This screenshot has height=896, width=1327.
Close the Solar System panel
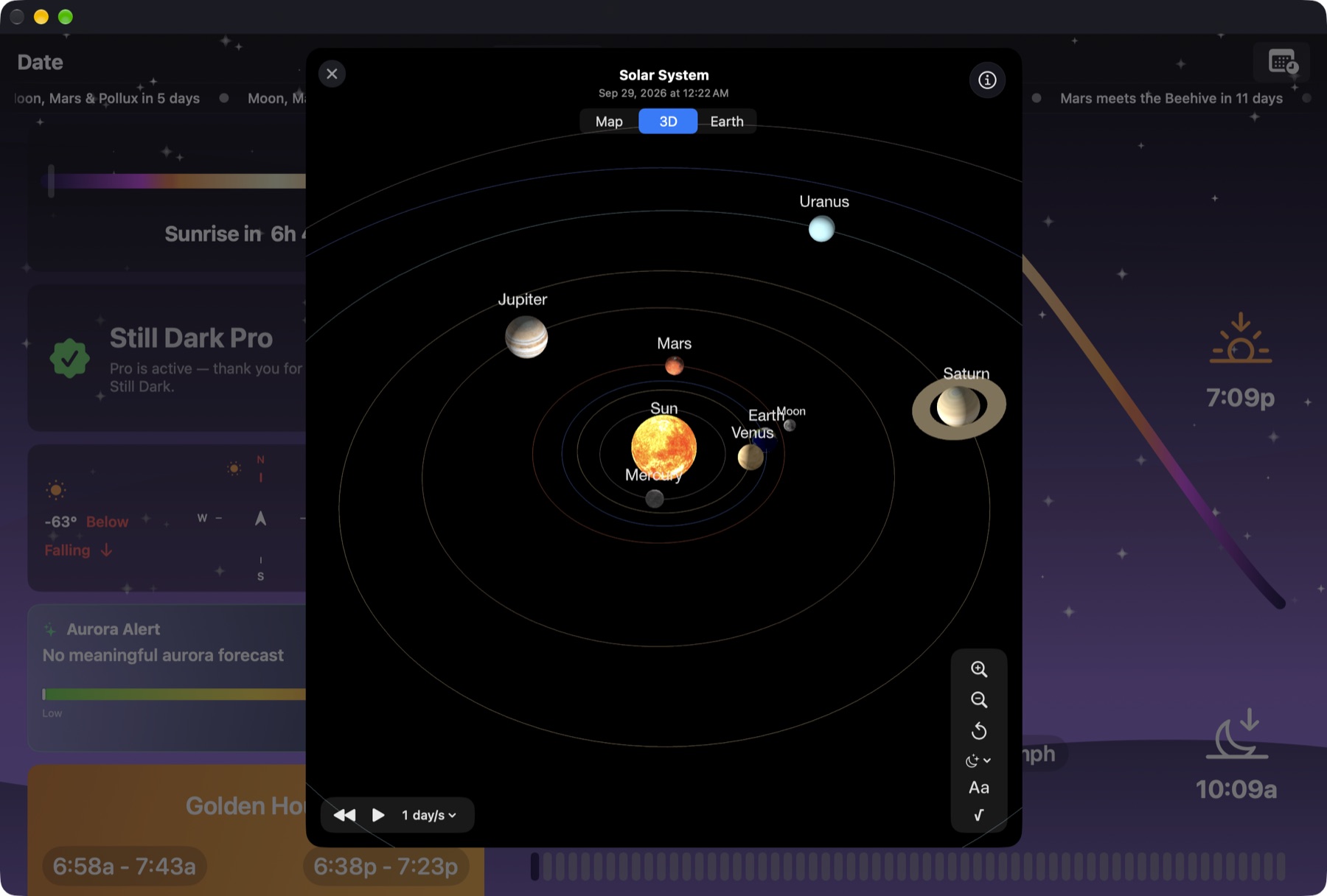point(332,74)
